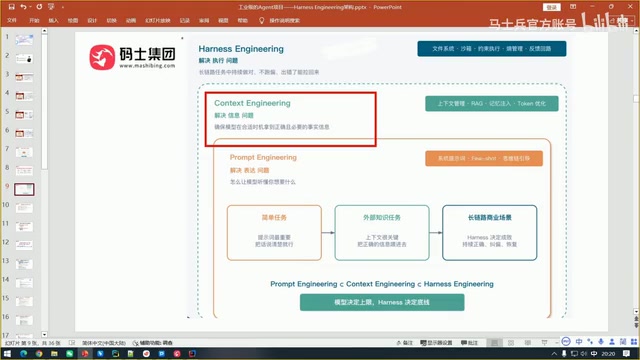Open Reading View from the status bar
The width and height of the screenshot is (640, 360).
pyautogui.click(x=528, y=343)
